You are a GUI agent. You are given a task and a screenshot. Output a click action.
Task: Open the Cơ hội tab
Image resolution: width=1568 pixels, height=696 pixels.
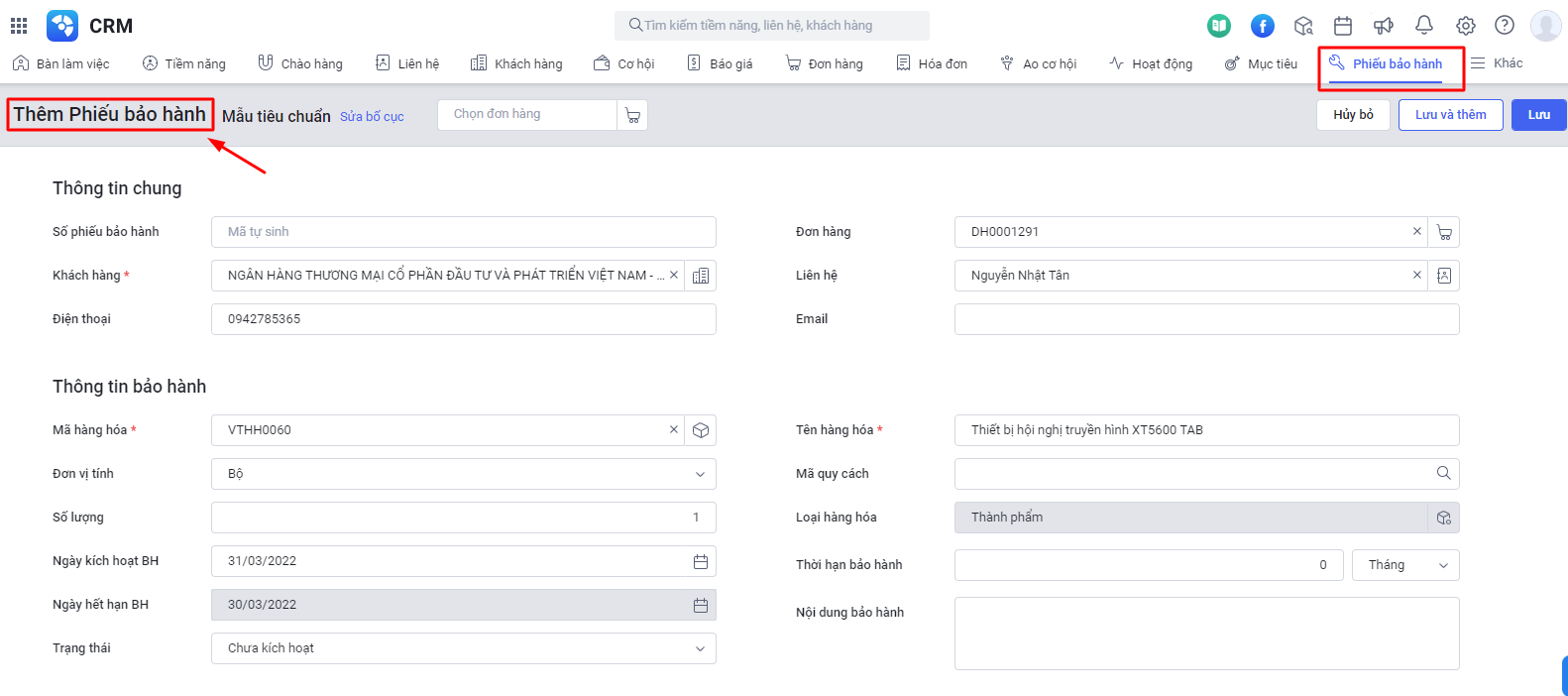[x=624, y=63]
